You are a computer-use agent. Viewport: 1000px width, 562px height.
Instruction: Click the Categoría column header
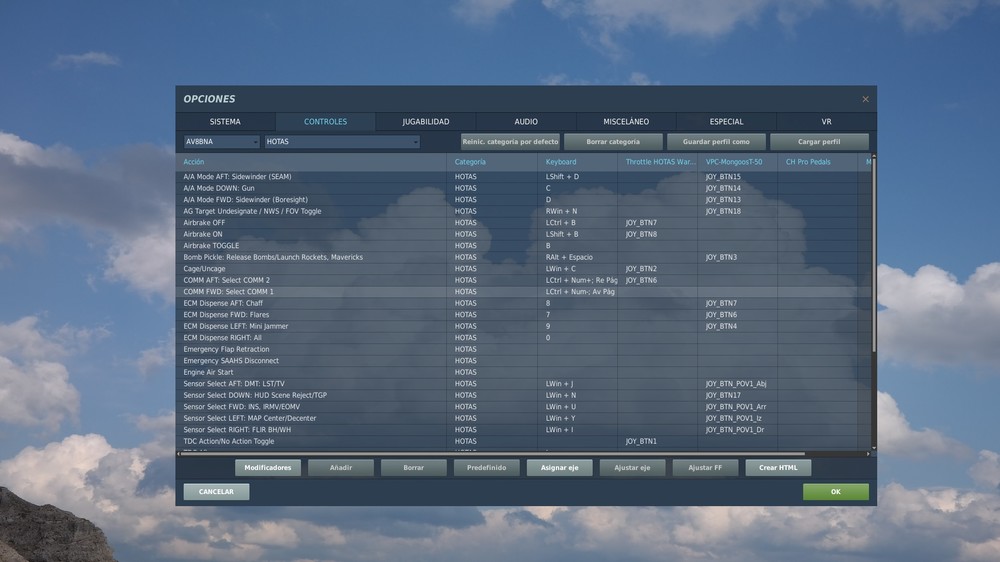pyautogui.click(x=492, y=162)
